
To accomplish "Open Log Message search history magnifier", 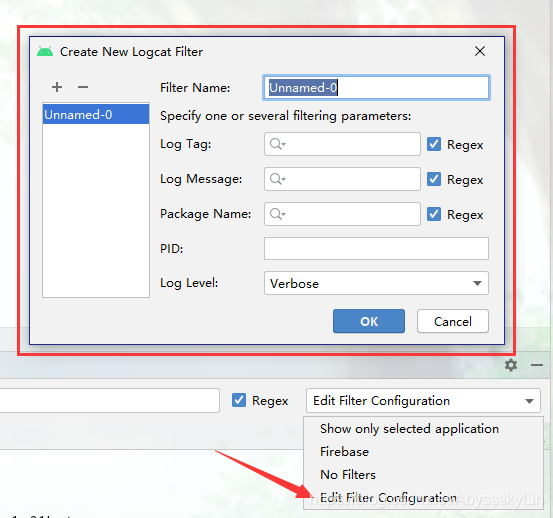I will 277,179.
